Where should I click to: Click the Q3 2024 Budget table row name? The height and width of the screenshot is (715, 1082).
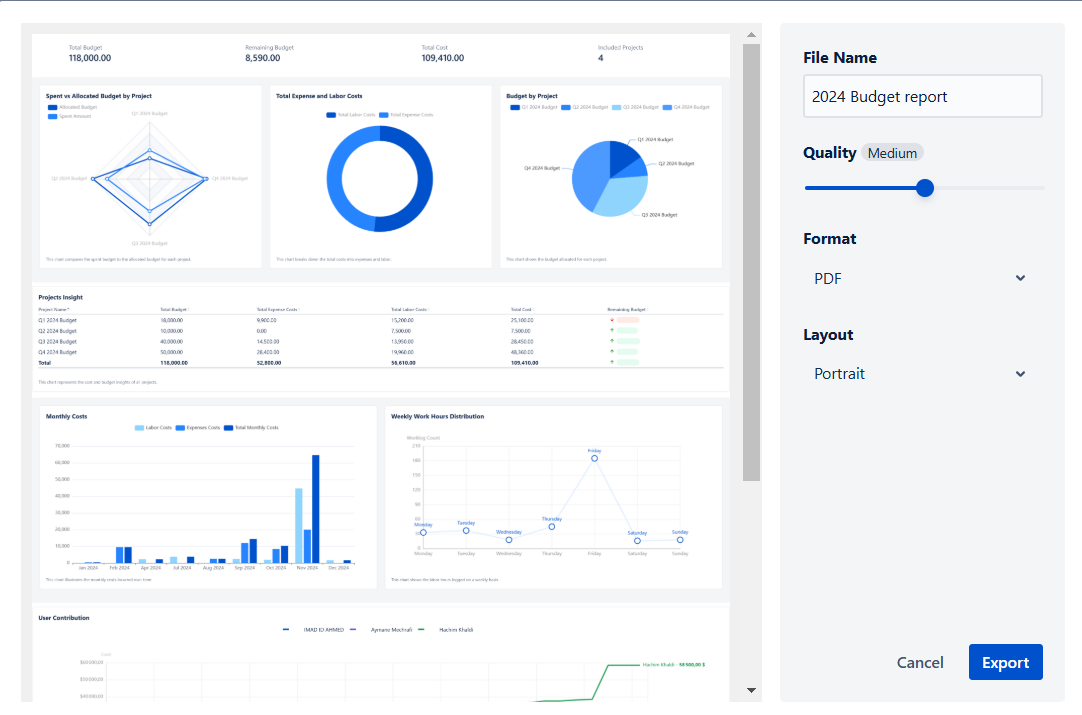pos(57,342)
